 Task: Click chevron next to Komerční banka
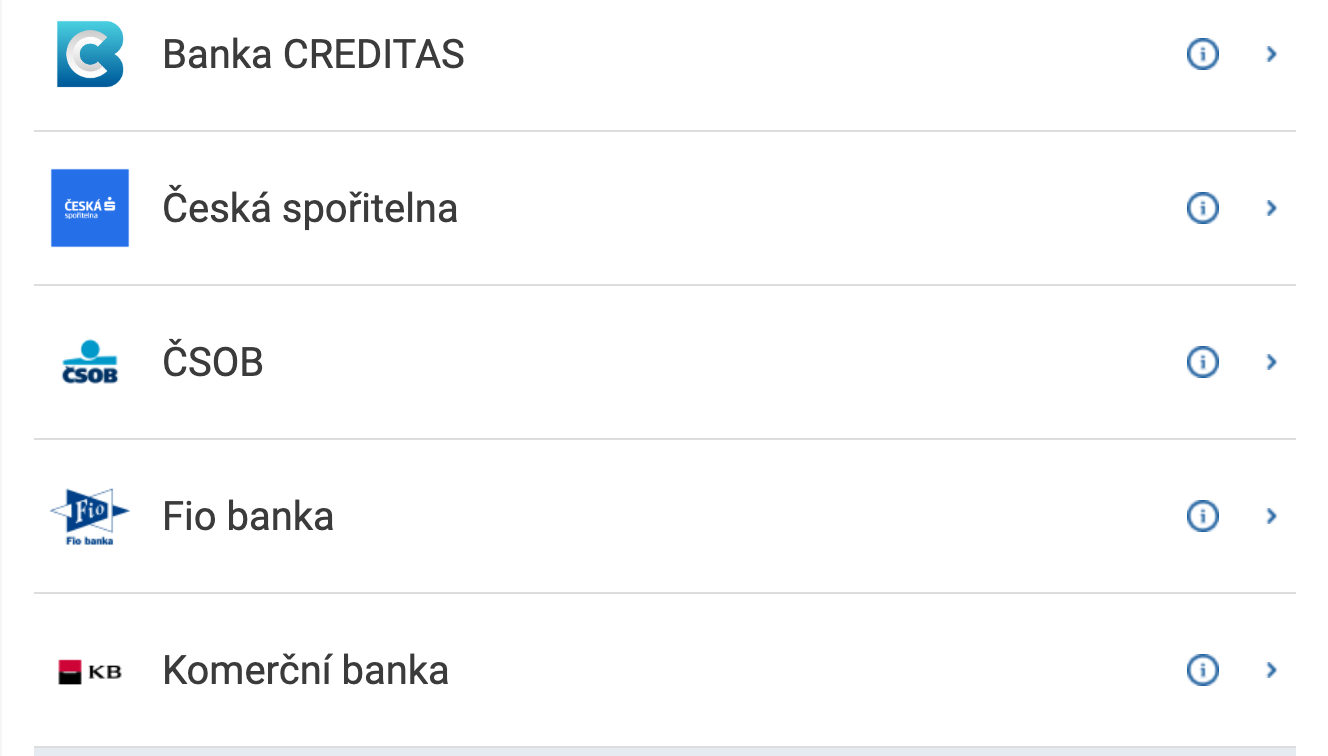1272,670
